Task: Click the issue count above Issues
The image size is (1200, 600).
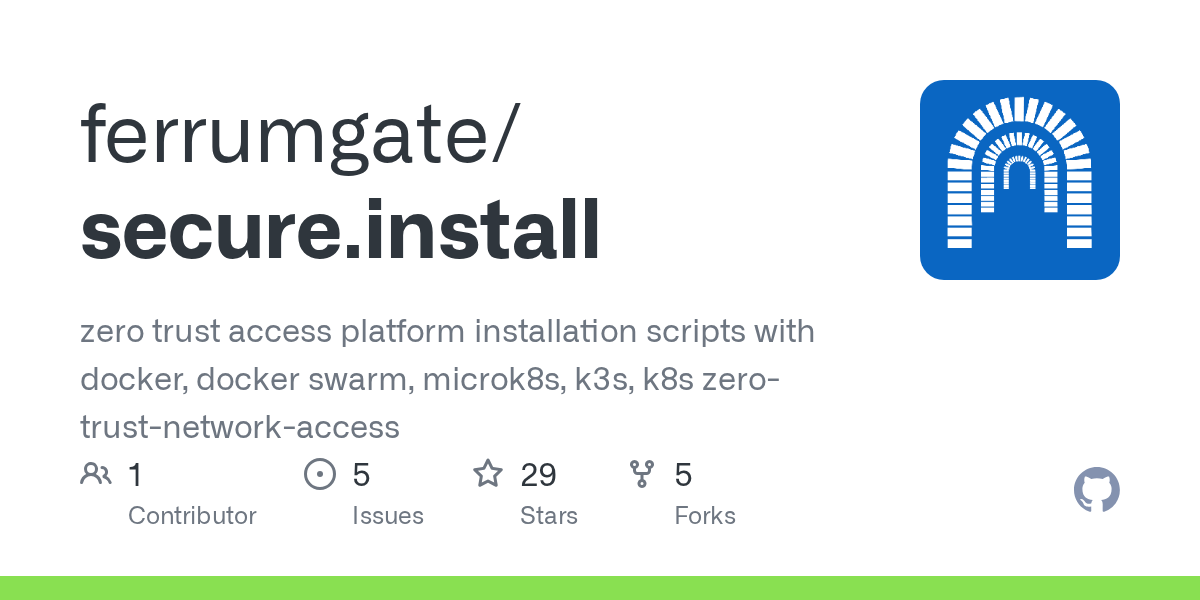Action: pyautogui.click(x=361, y=474)
